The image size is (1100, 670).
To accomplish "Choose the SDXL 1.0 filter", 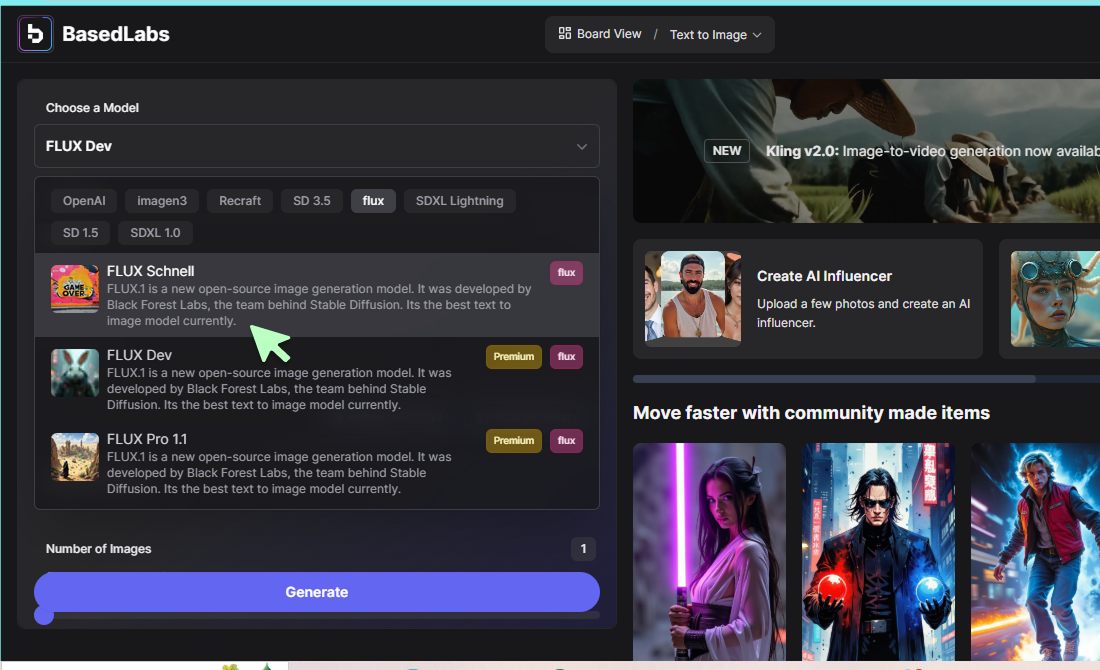I will tap(155, 233).
